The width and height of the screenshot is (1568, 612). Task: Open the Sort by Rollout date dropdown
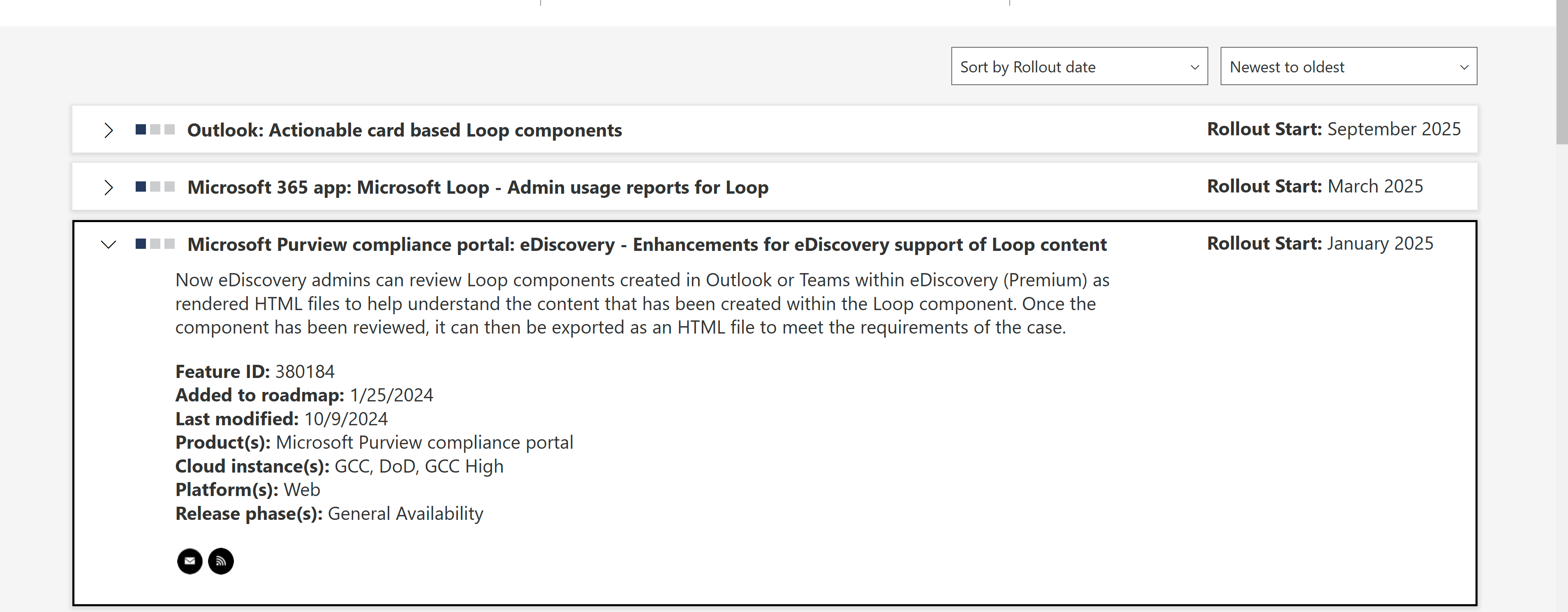point(1079,66)
